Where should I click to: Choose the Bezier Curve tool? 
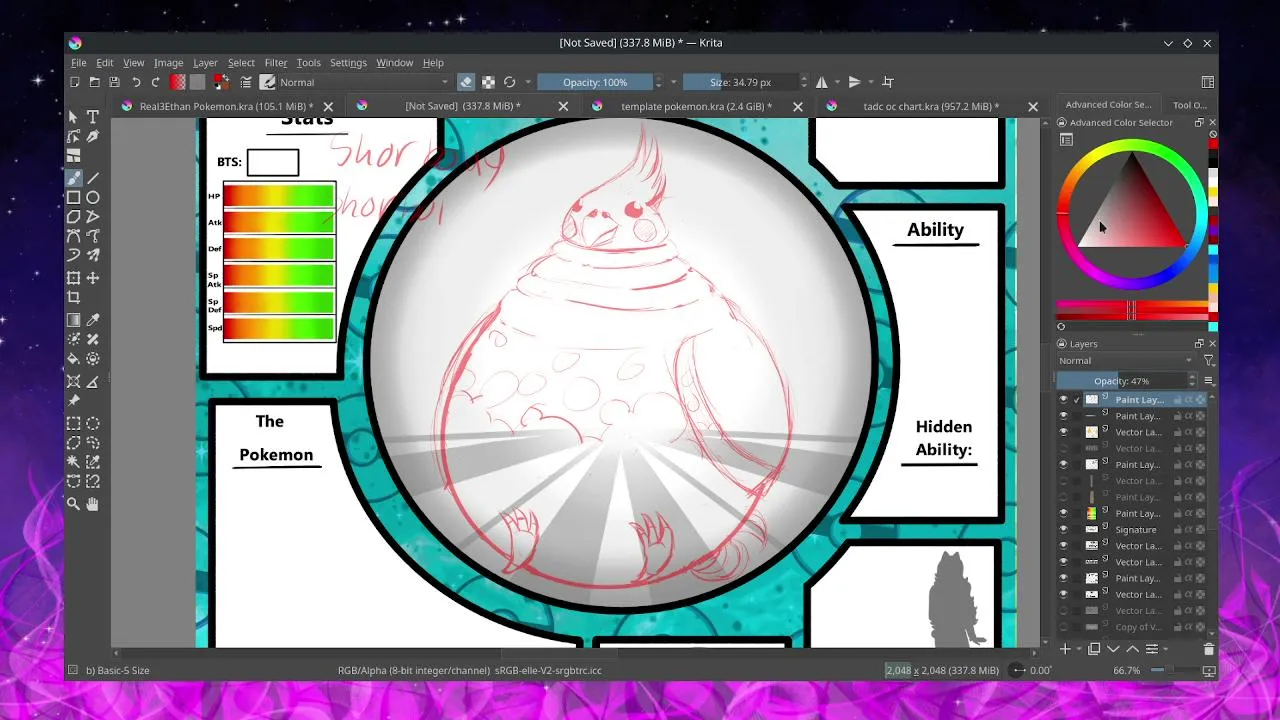click(74, 237)
